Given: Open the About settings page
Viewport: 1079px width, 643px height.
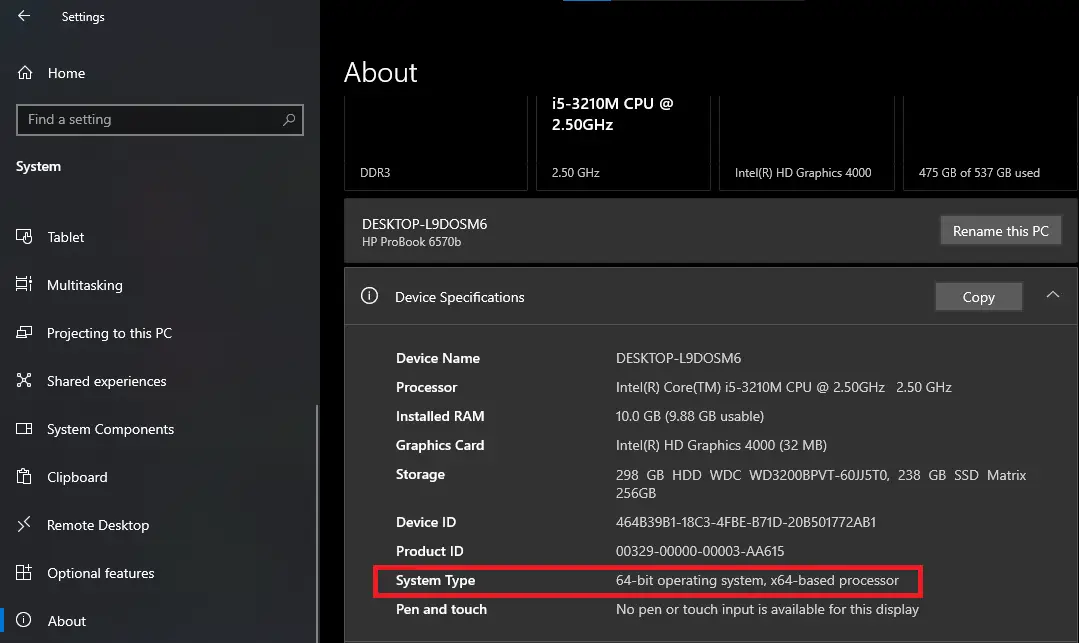Looking at the screenshot, I should [x=67, y=620].
